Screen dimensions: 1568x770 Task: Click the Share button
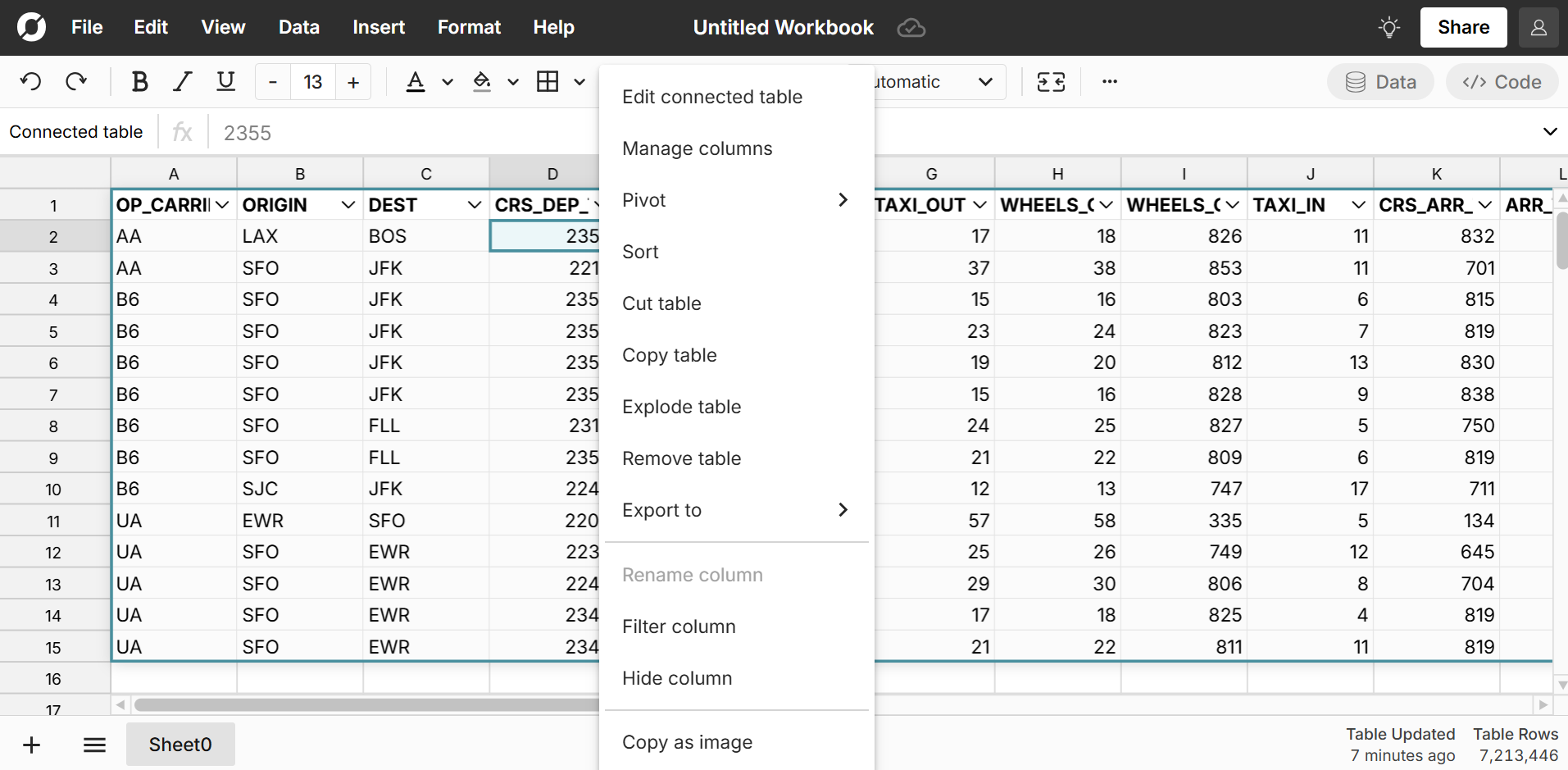[1463, 28]
